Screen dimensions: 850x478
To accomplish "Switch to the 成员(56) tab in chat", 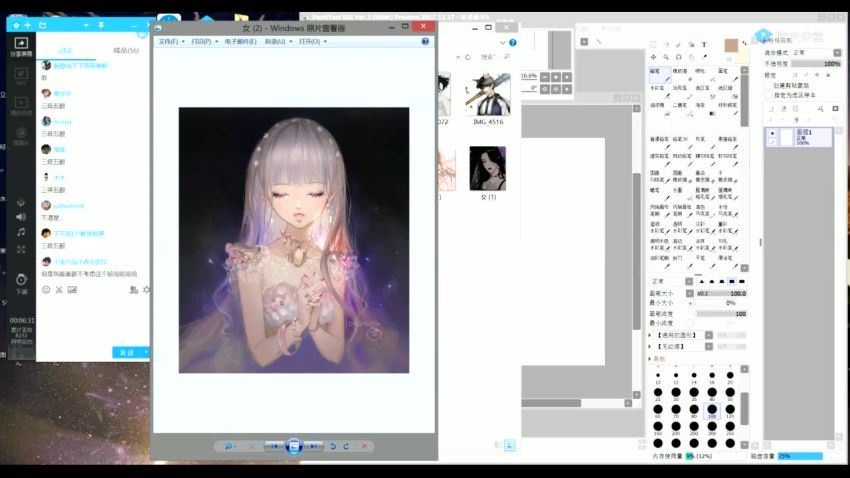I will (126, 50).
